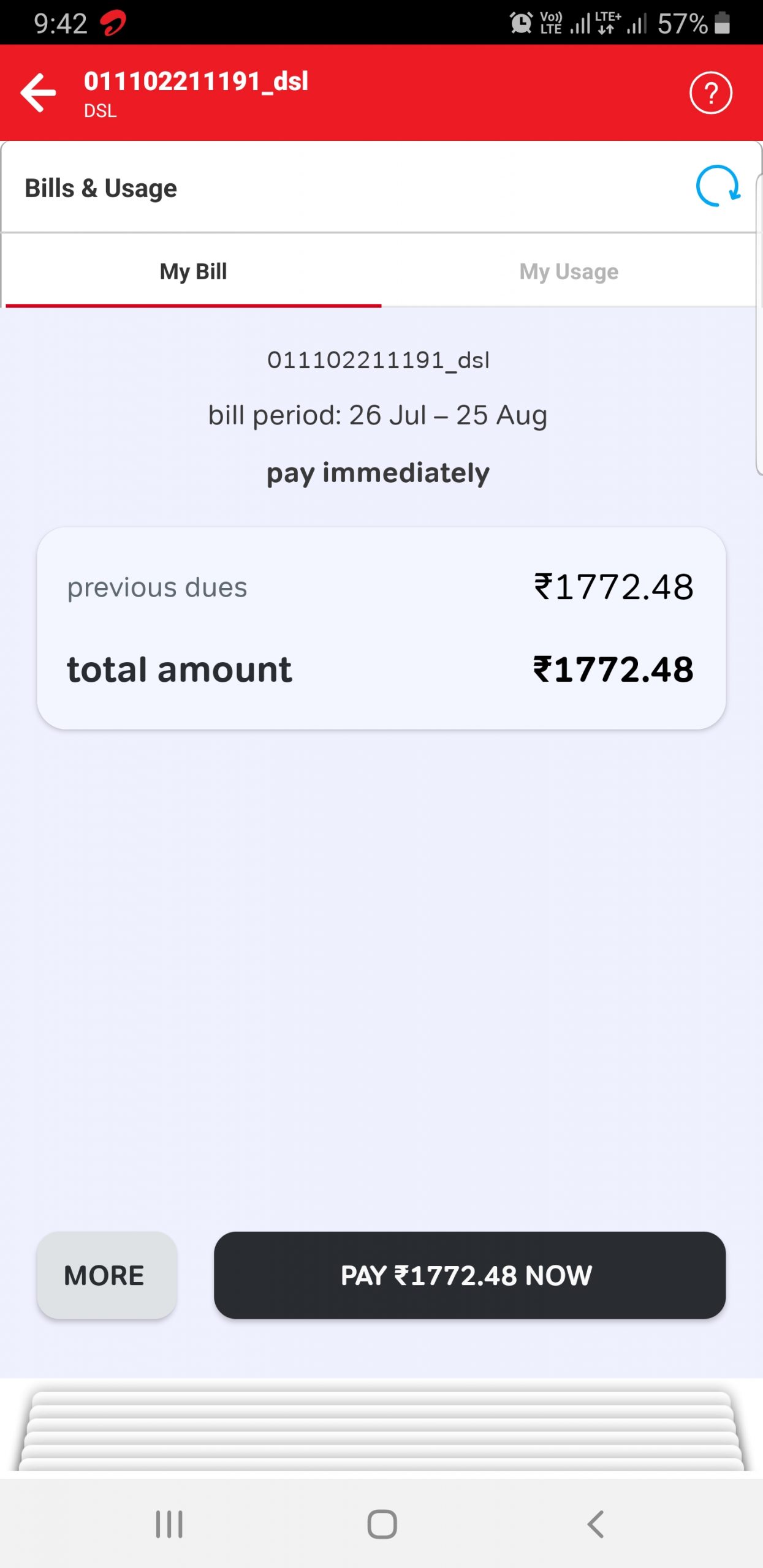The image size is (763, 1568).
Task: Tap the battery icon in status bar
Action: (x=723, y=23)
